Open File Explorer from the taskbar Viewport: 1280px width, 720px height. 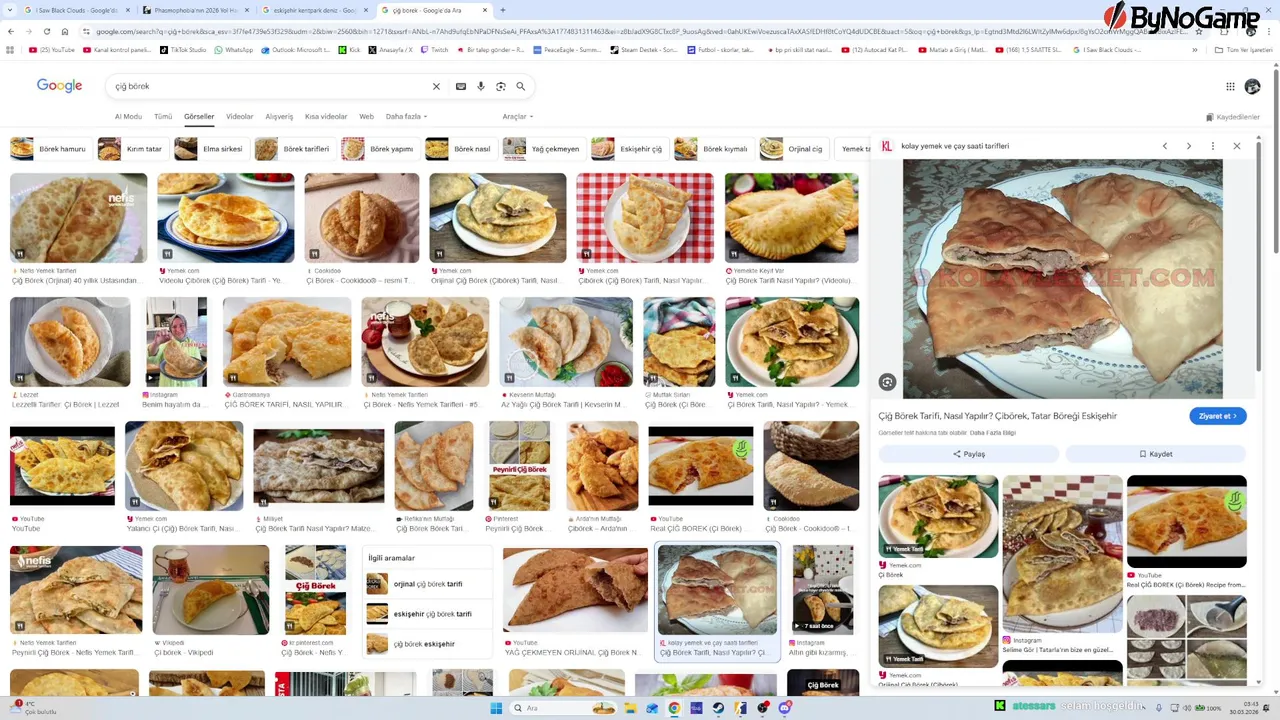point(630,708)
